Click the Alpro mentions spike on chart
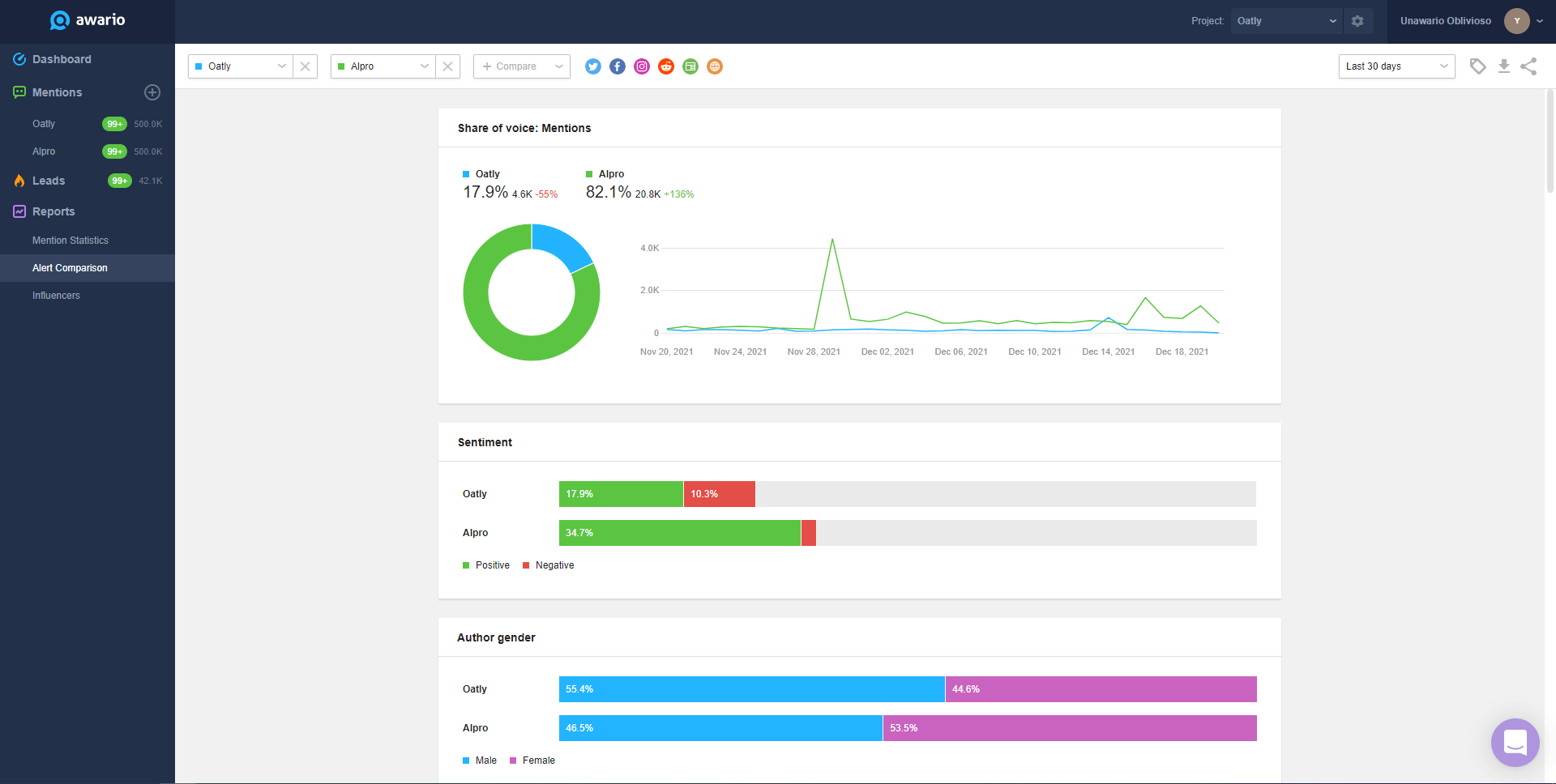This screenshot has width=1556, height=784. [x=832, y=240]
